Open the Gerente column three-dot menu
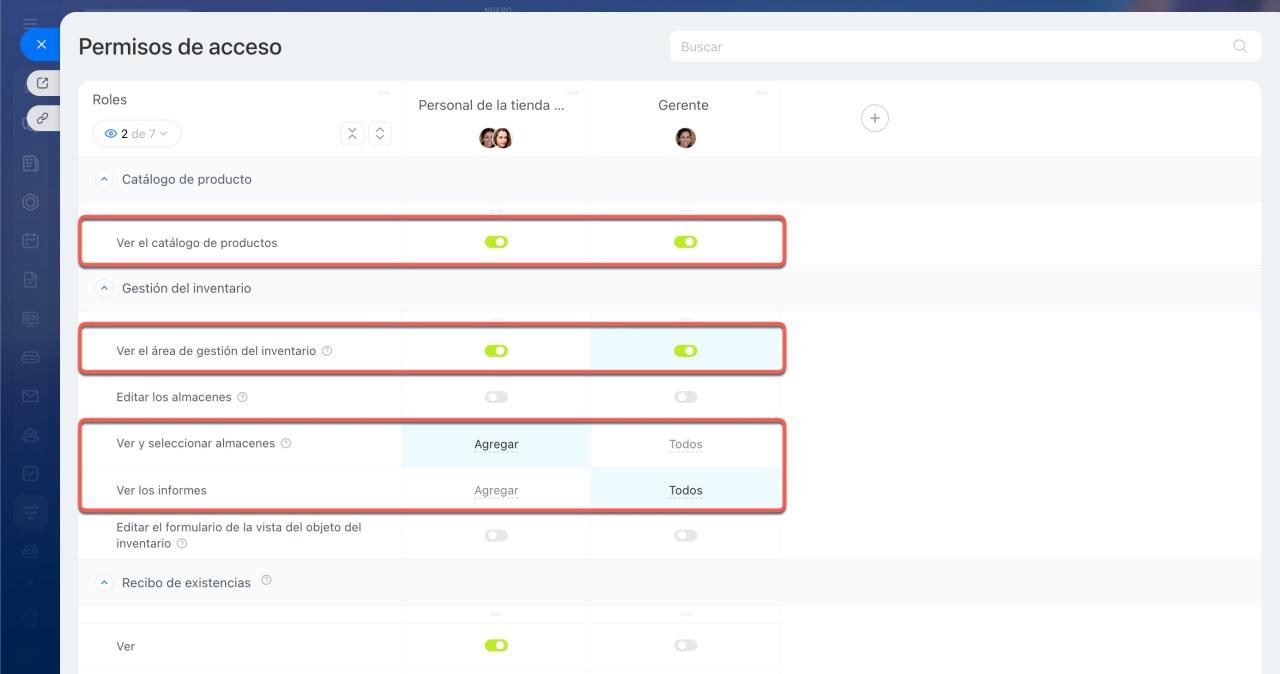This screenshot has width=1280, height=674. click(x=762, y=93)
